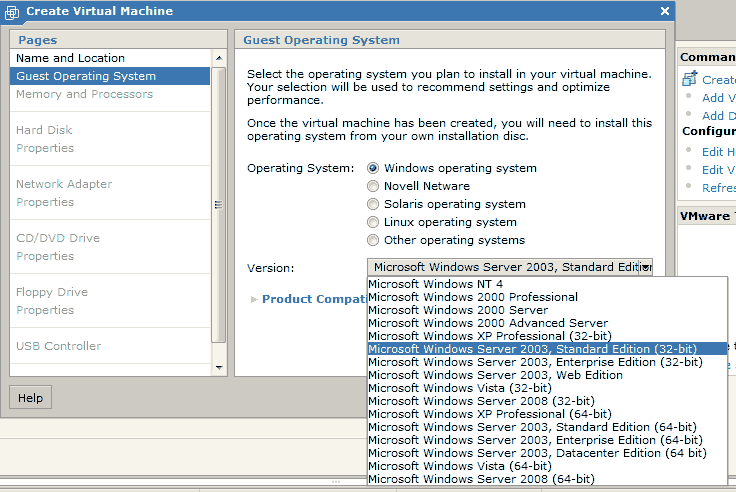Click the Edit V link under Configuration
Screen dimensions: 736x492
click(718, 170)
